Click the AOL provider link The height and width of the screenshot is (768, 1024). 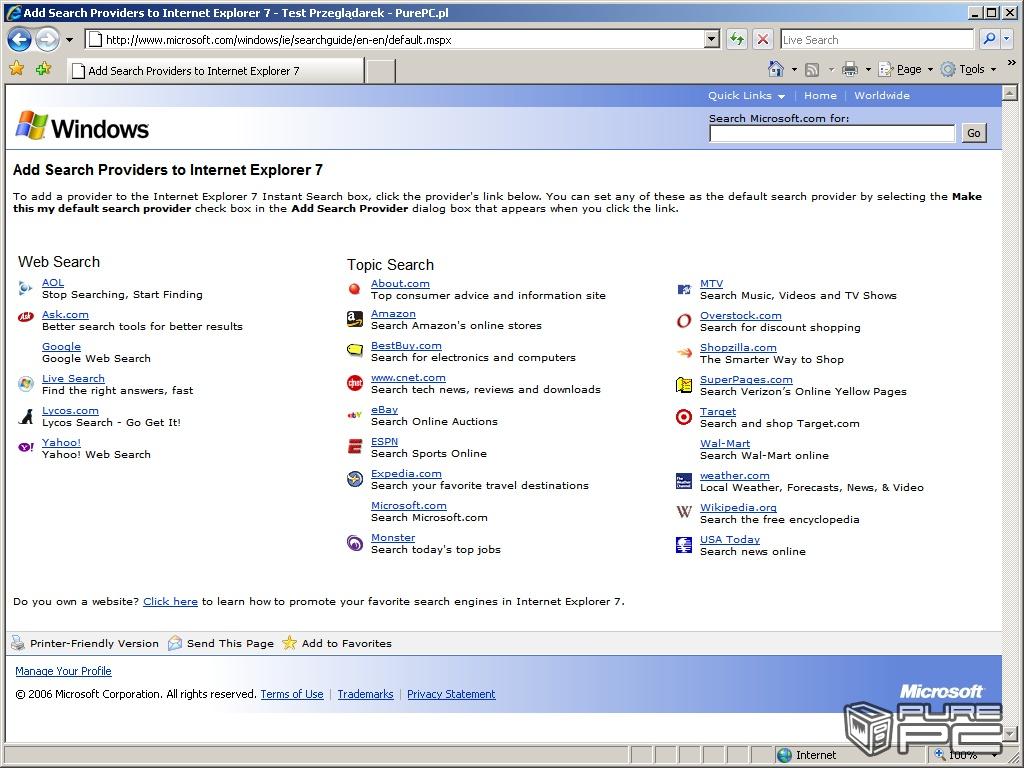click(53, 283)
